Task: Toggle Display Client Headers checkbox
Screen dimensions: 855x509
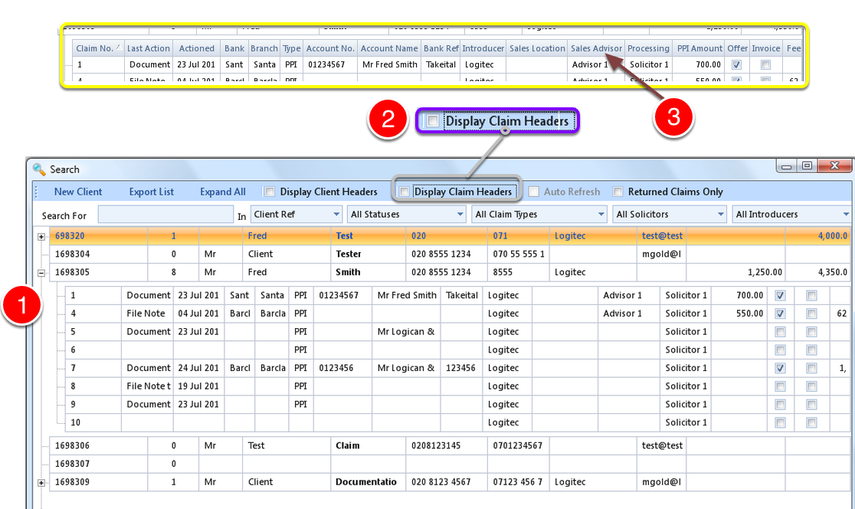Action: click(x=269, y=192)
